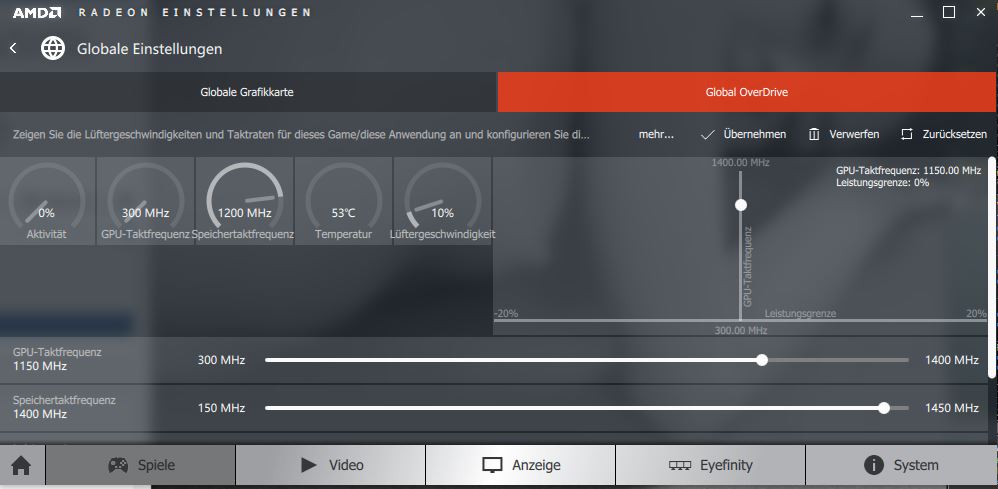
Task: Click the RADEON EINSTELLUNGEN title text
Action: click(195, 12)
